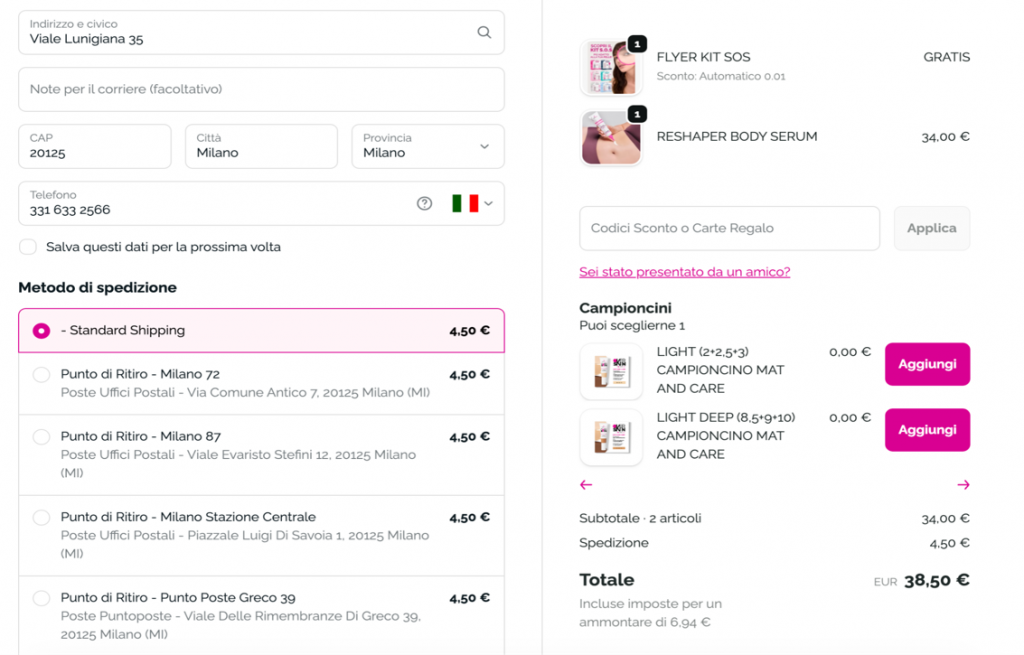Screen dimensions: 1024x655
Task: Click the CAP postal code field
Action: [x=94, y=146]
